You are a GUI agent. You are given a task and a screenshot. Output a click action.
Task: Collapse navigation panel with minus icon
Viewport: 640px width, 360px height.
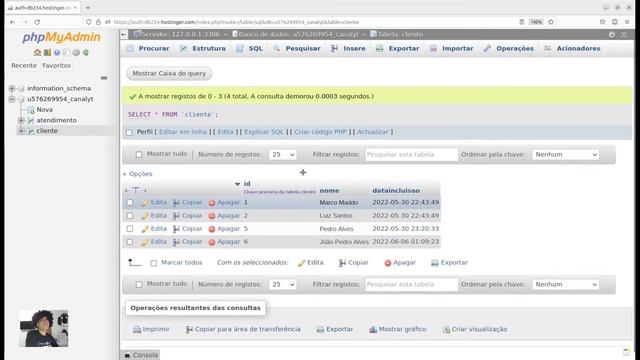point(104,78)
